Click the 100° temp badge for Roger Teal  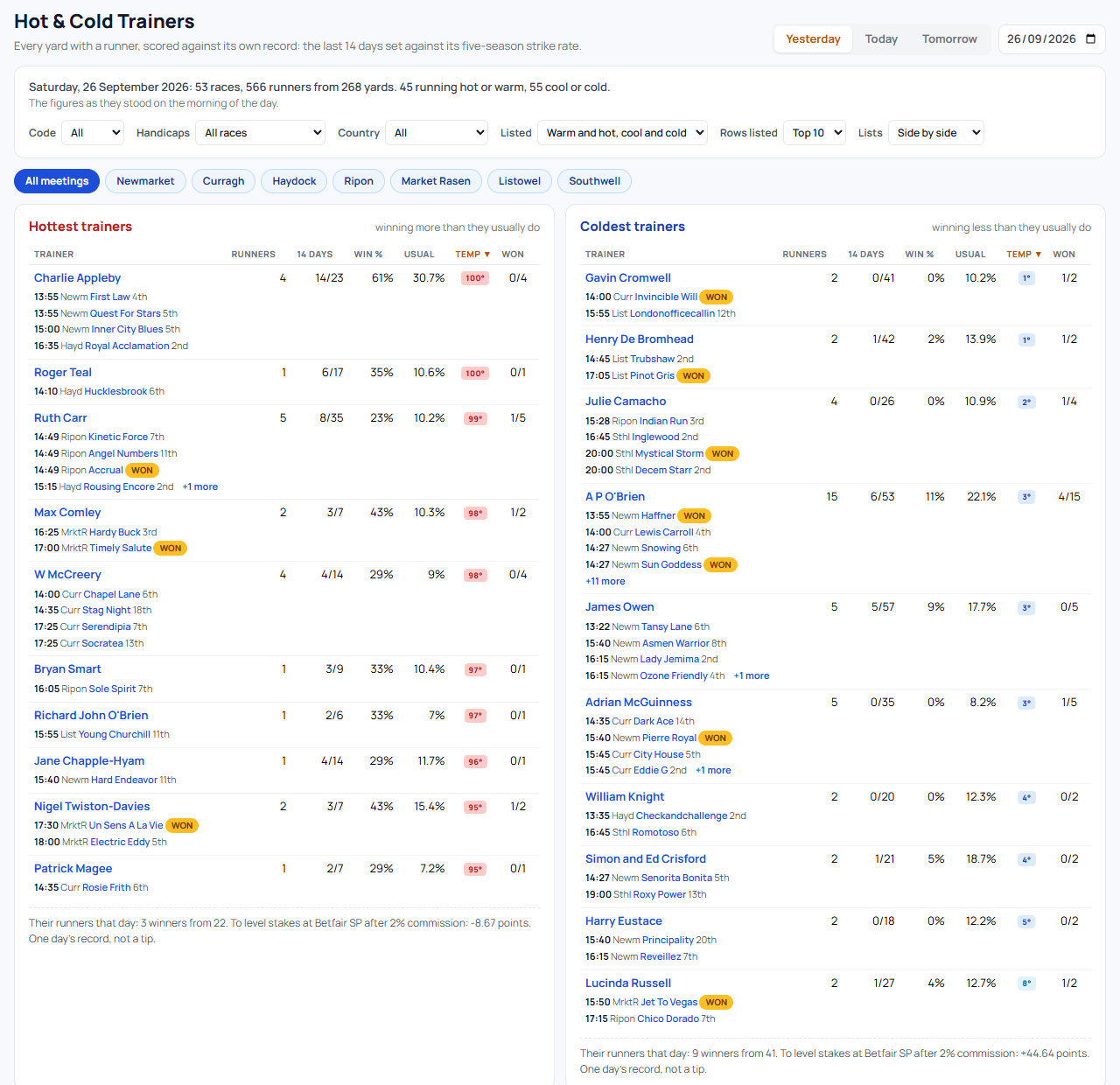coord(475,374)
